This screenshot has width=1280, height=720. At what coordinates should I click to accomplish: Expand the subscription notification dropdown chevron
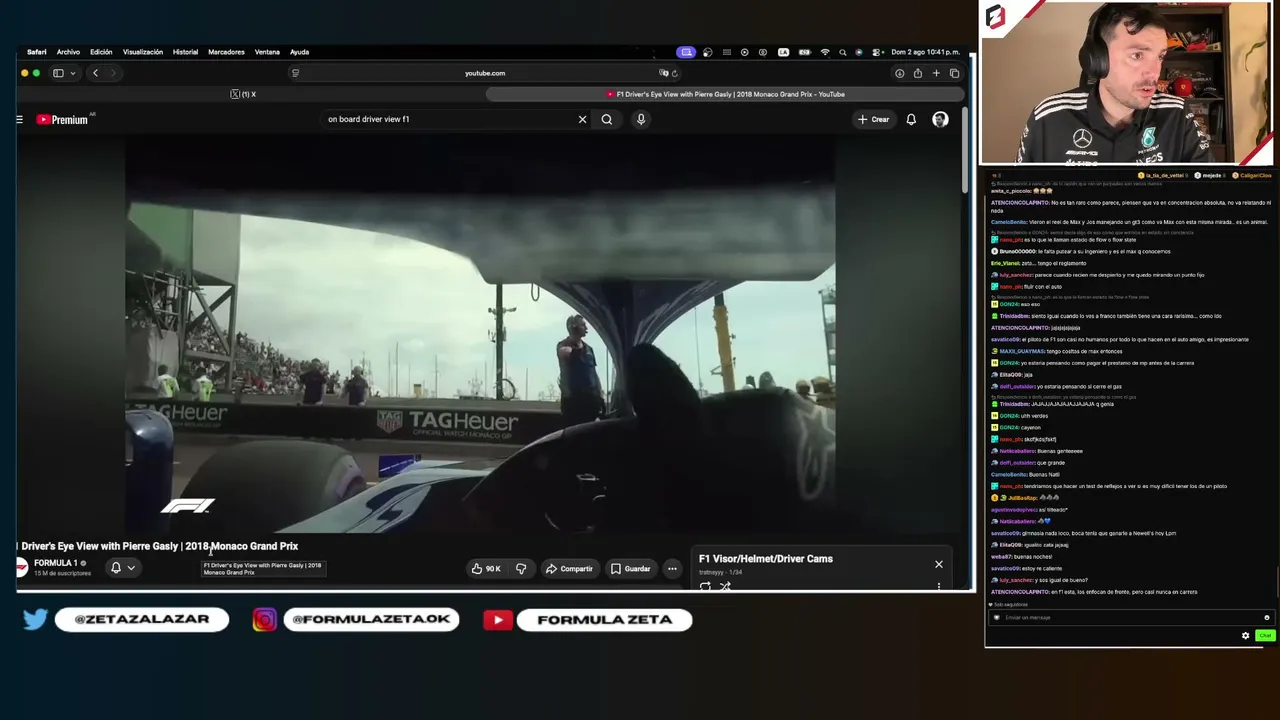[x=131, y=568]
